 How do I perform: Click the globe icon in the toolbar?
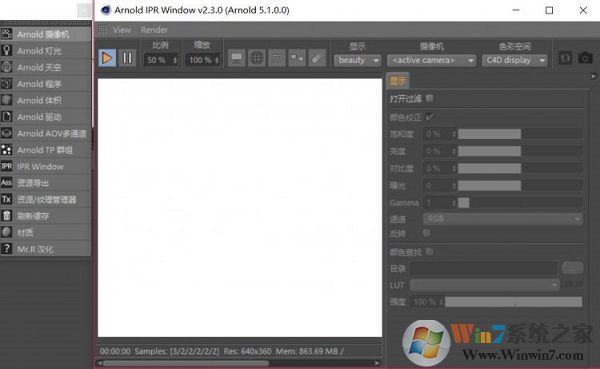257,58
